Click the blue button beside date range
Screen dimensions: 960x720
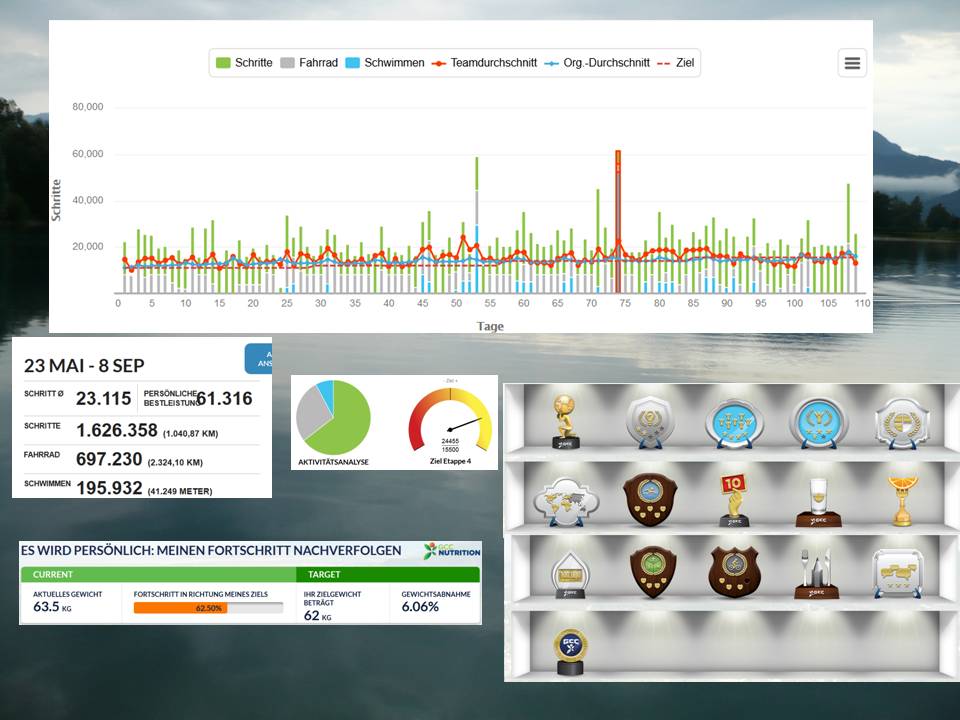pos(258,359)
